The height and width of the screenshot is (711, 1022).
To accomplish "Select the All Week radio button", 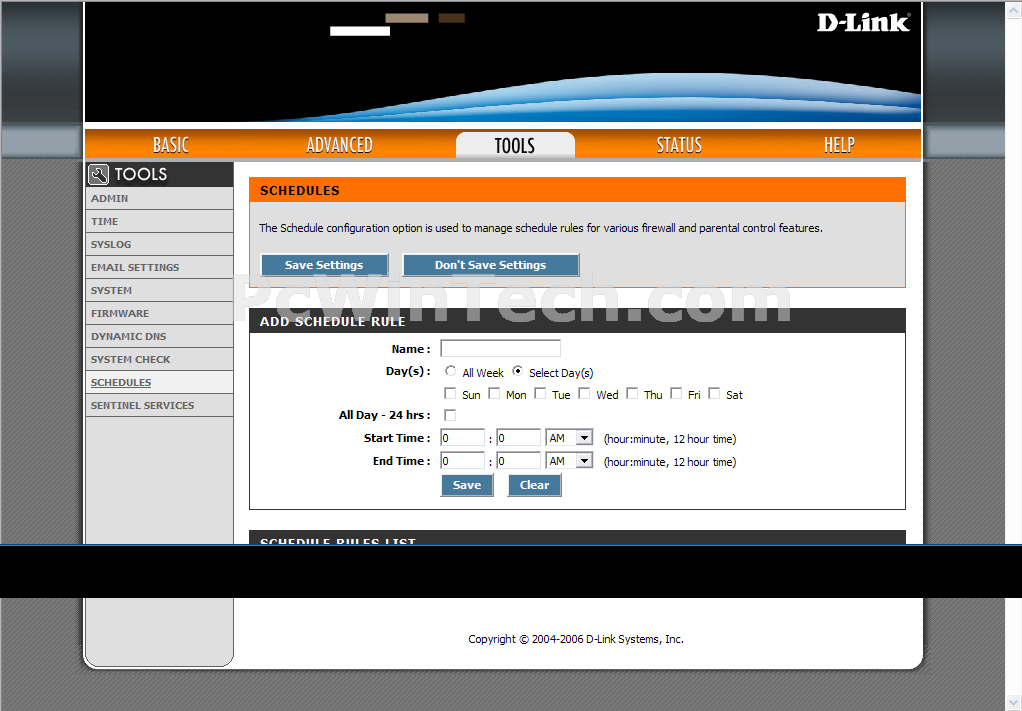I will [450, 371].
